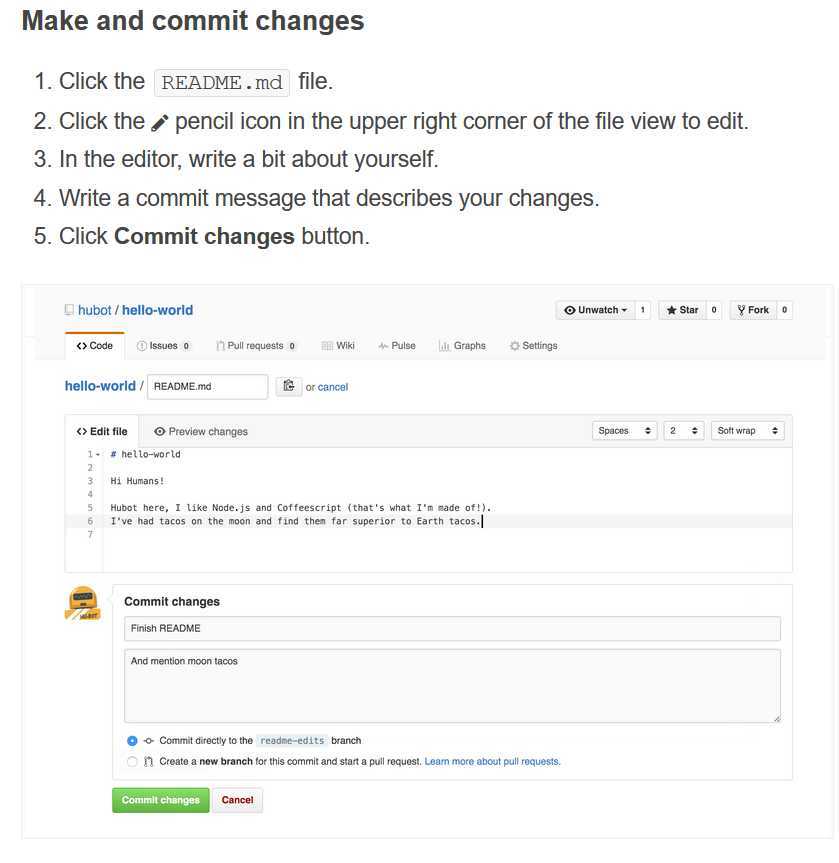
Task: Click the Finish README commit summary field
Action: point(452,629)
